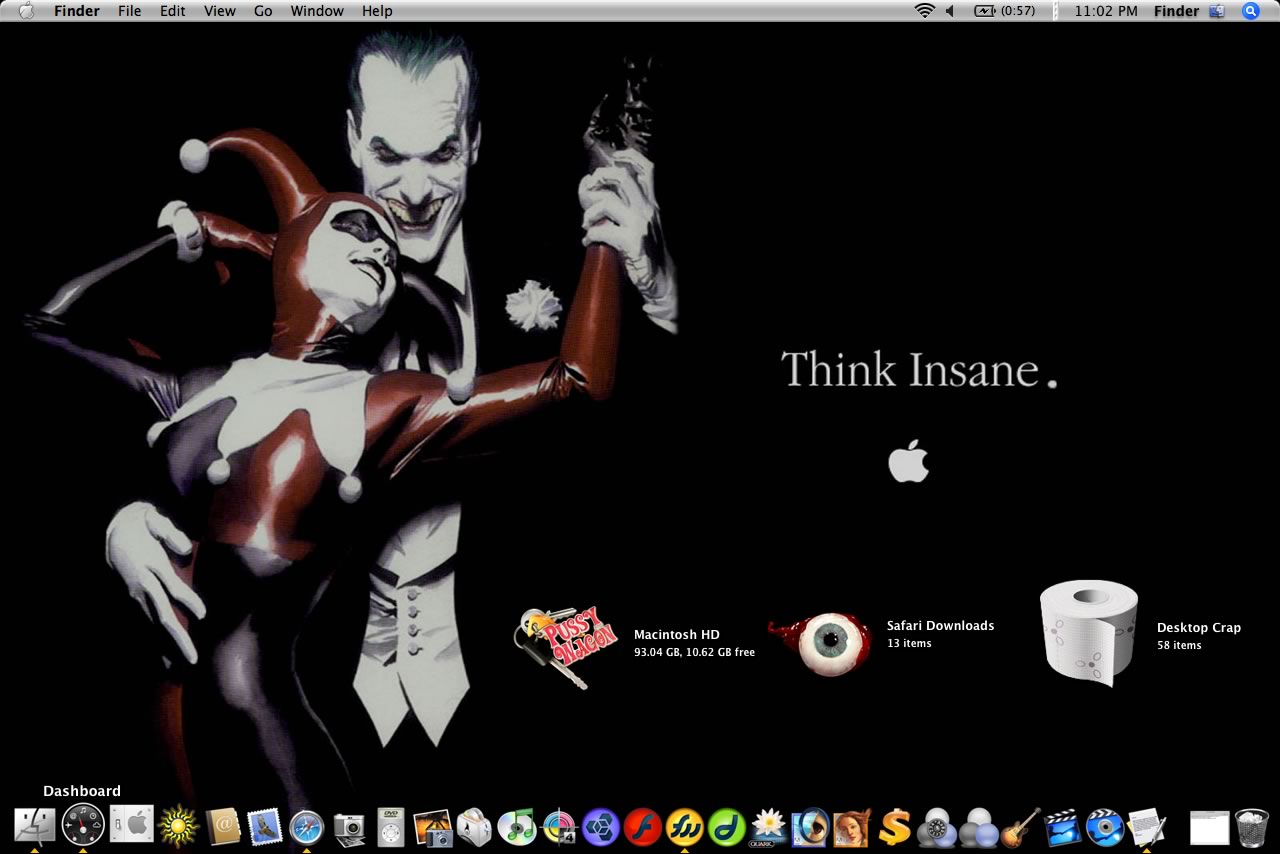Open Macromedia Dreamweaver in the dock

click(x=727, y=827)
